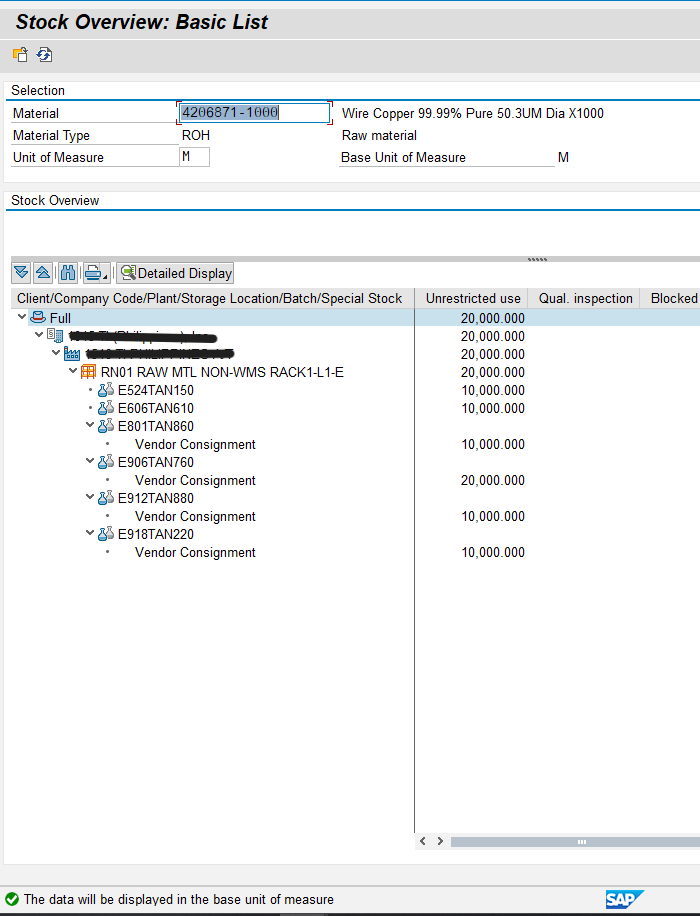Collapse the company code node

[39, 335]
